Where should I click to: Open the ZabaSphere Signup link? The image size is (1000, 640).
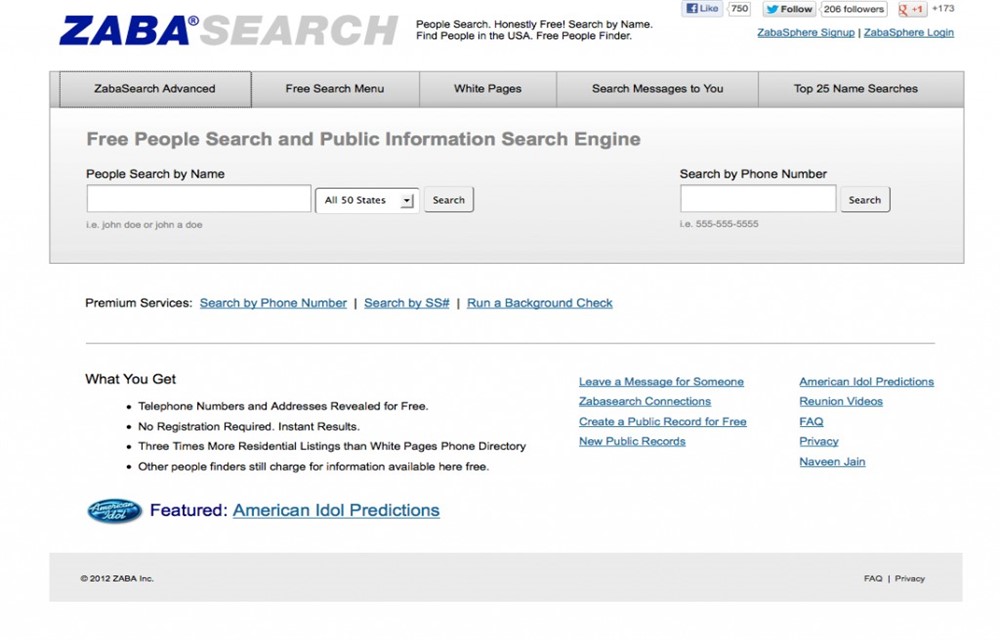click(805, 33)
